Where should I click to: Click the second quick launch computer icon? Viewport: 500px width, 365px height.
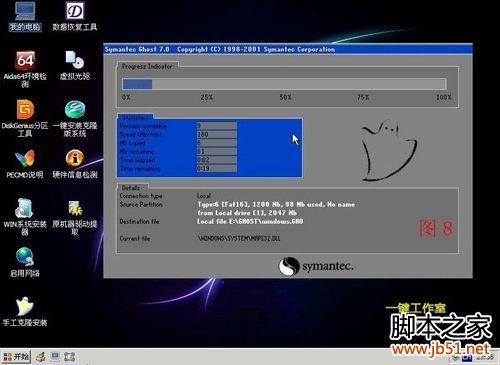pyautogui.click(x=55, y=357)
